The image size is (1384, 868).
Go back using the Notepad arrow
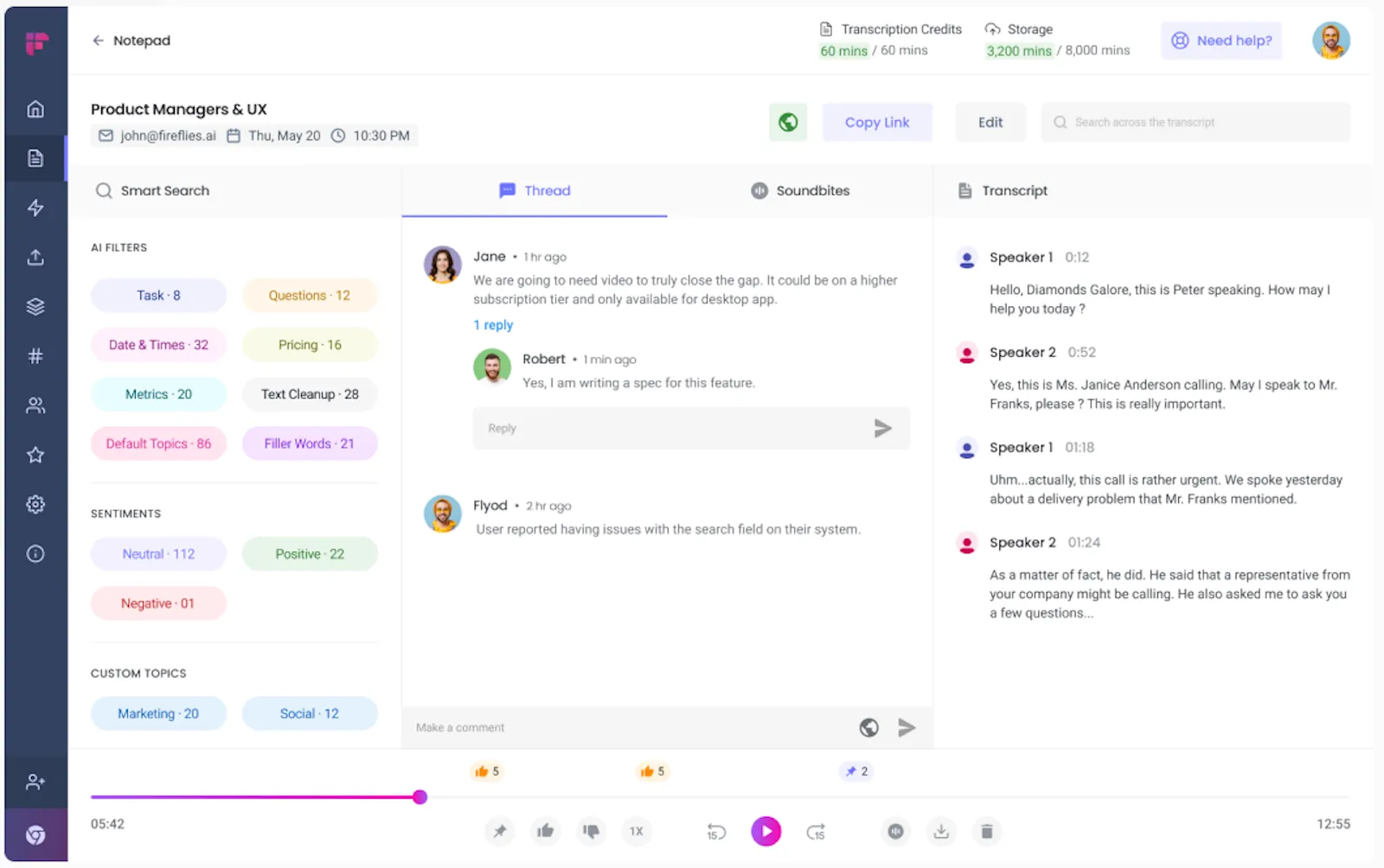click(98, 41)
